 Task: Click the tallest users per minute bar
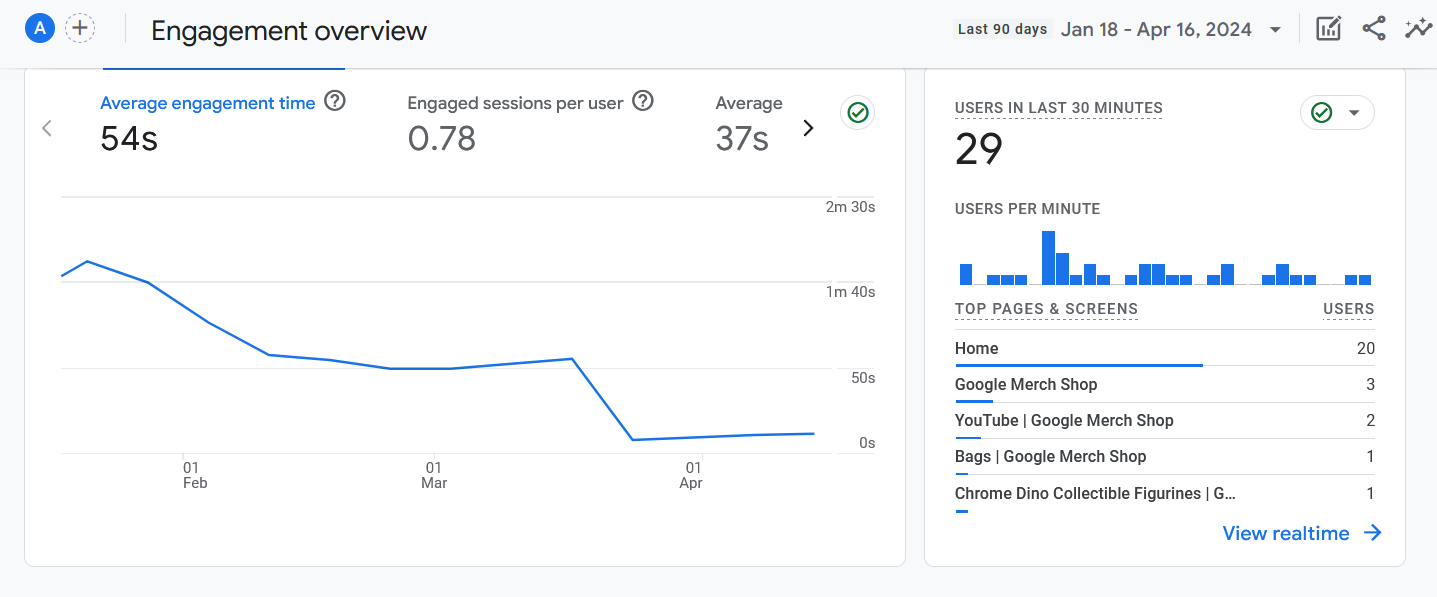1048,258
